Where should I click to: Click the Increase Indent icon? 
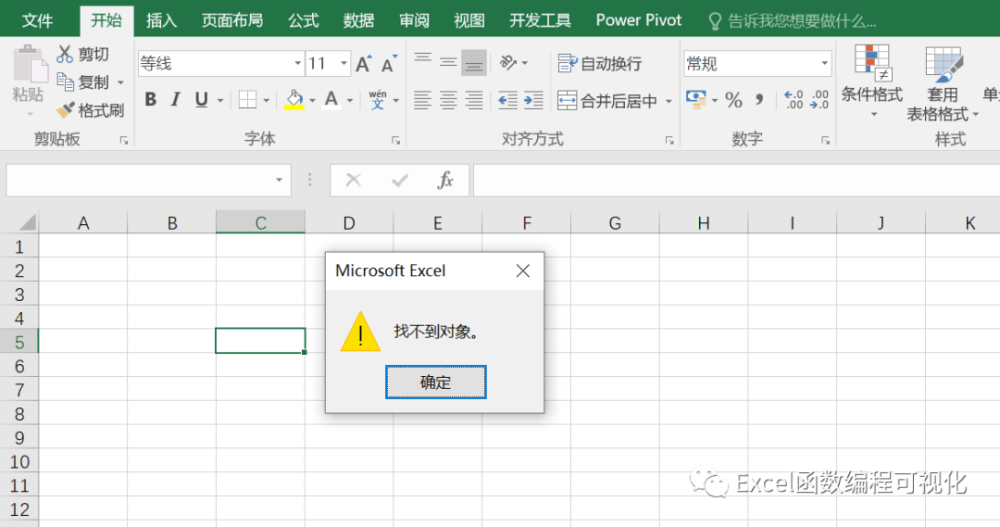coord(533,100)
